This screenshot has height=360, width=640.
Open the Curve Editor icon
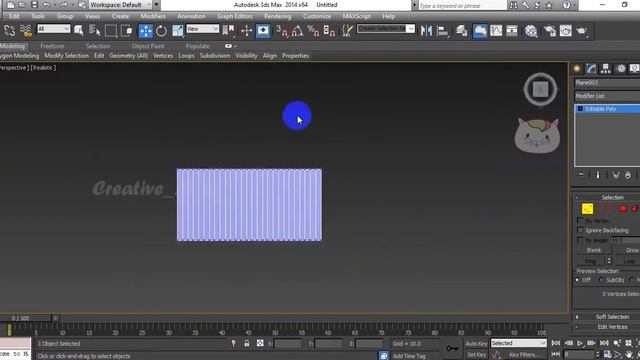(496, 31)
